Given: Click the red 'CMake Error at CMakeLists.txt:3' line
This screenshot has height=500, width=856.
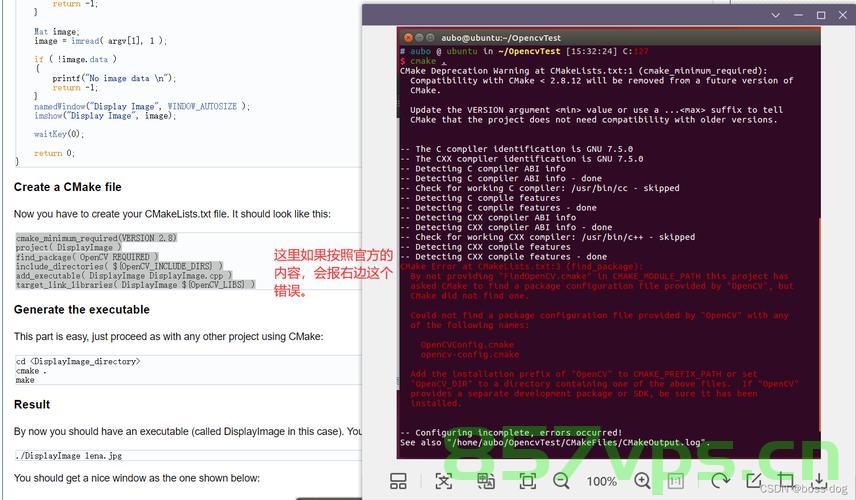Looking at the screenshot, I should click(x=521, y=267).
